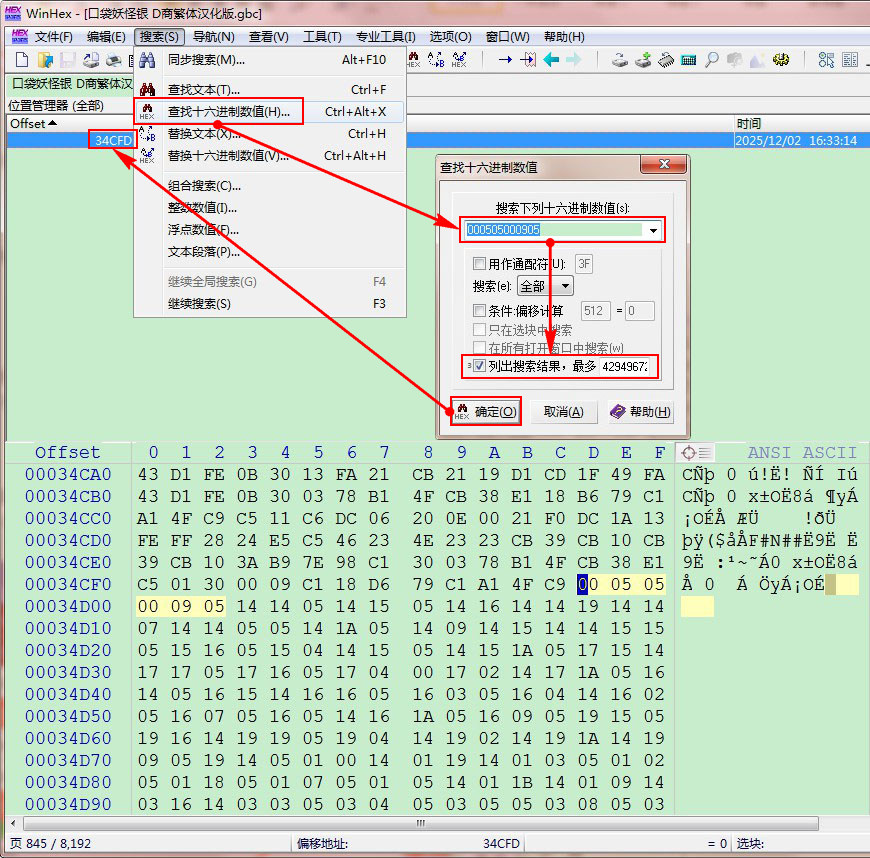Open the 选项(O) menu
This screenshot has height=858, width=870.
pos(451,37)
